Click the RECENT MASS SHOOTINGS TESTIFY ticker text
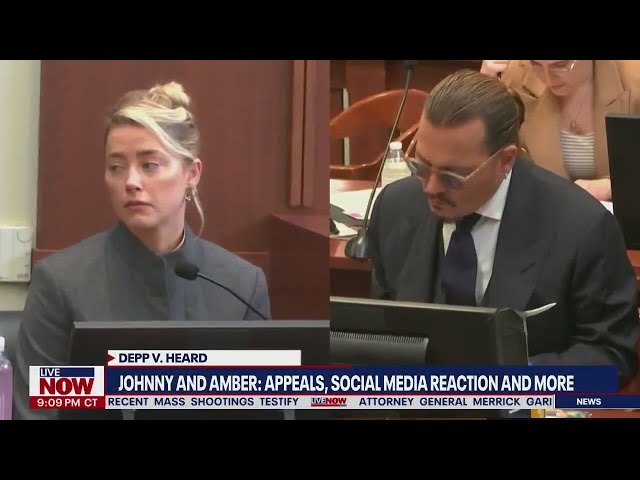Screen dimensions: 640x480 pos(203,402)
